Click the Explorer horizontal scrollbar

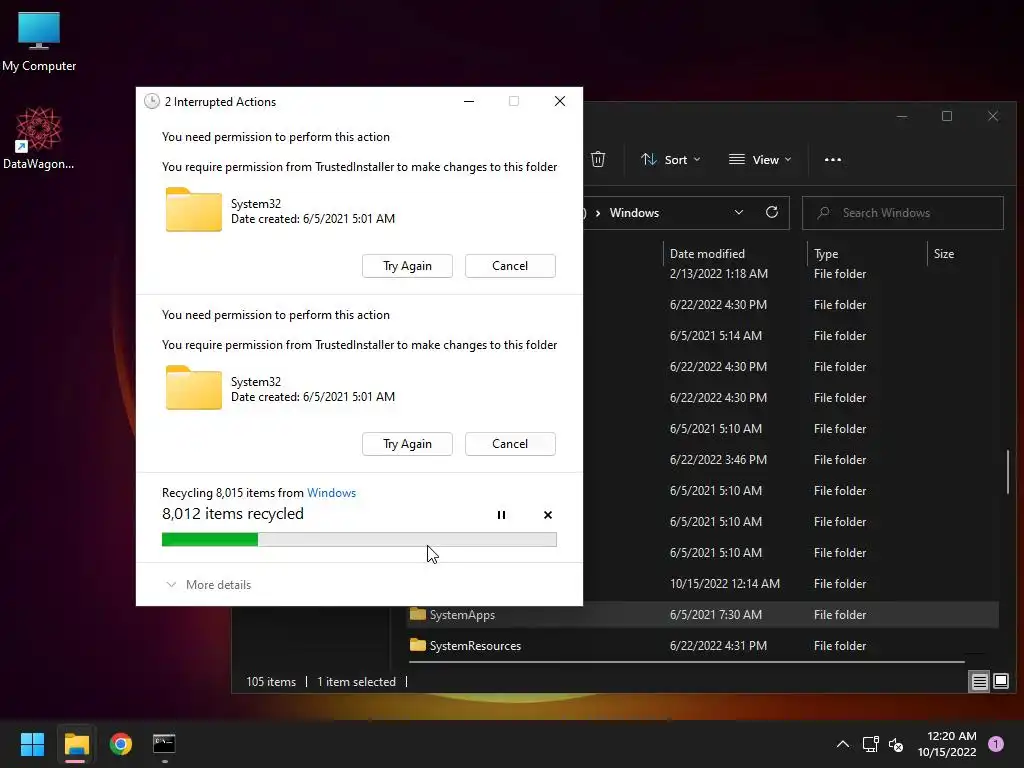[686, 662]
